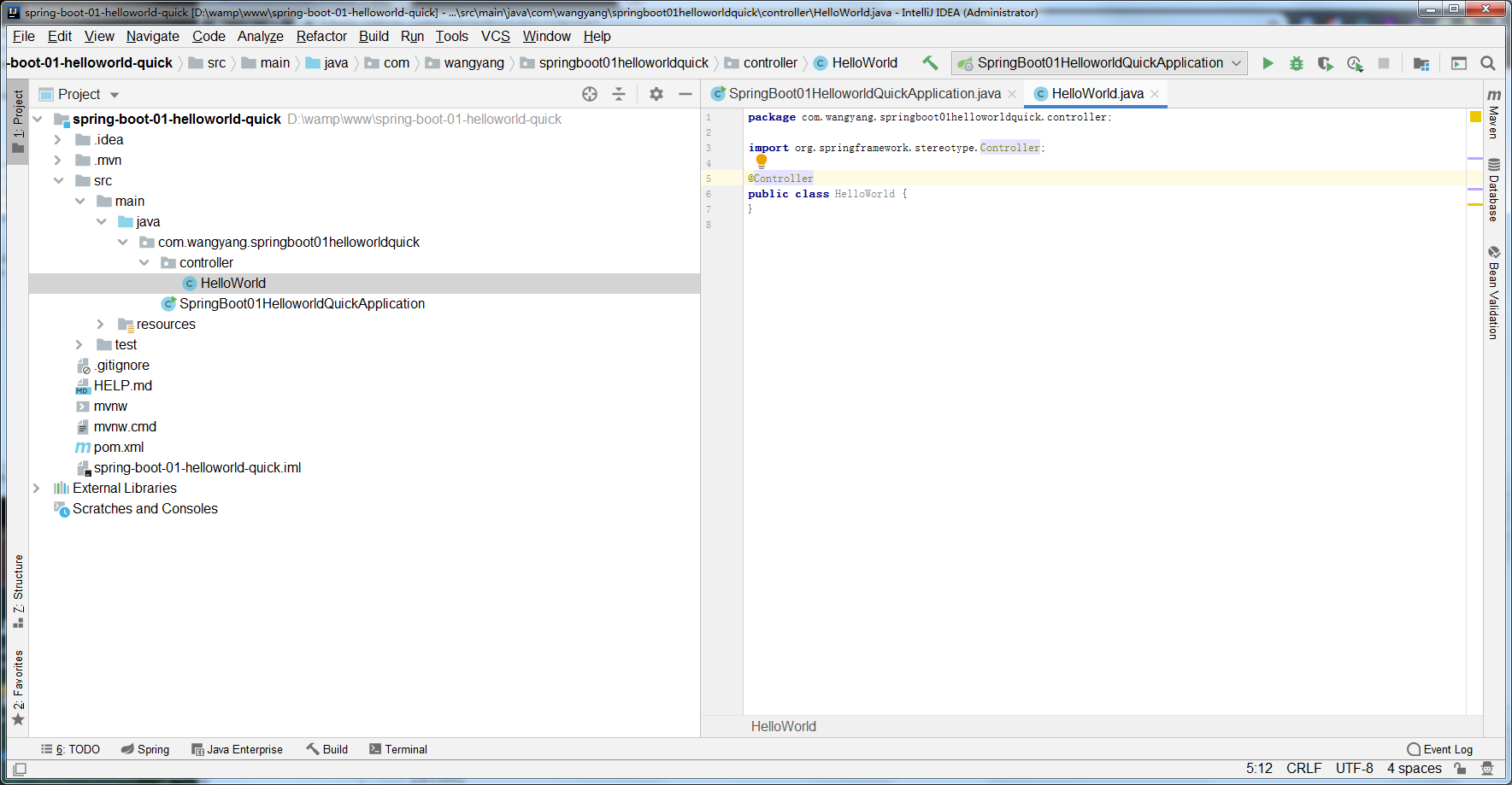Close the SpringBoot01HelloworldQuickApplication.java tab
Image resolution: width=1512 pixels, height=785 pixels.
1012,94
